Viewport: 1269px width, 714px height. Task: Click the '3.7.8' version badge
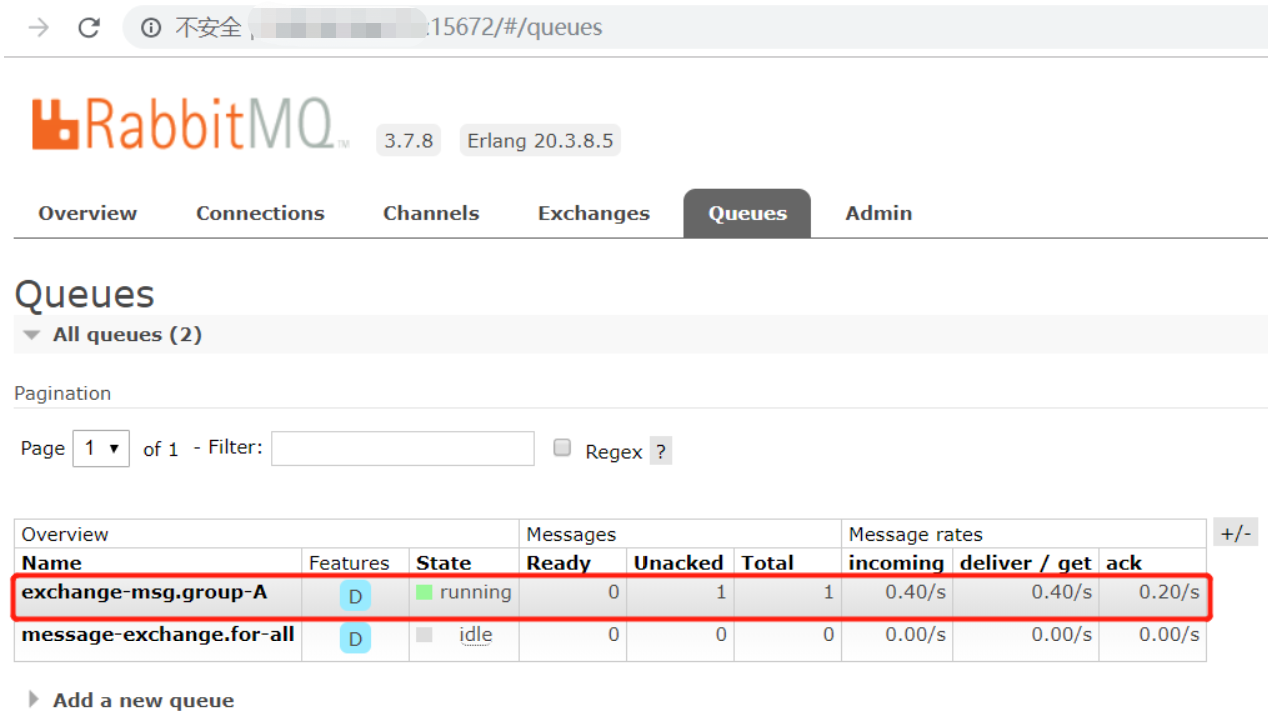407,140
